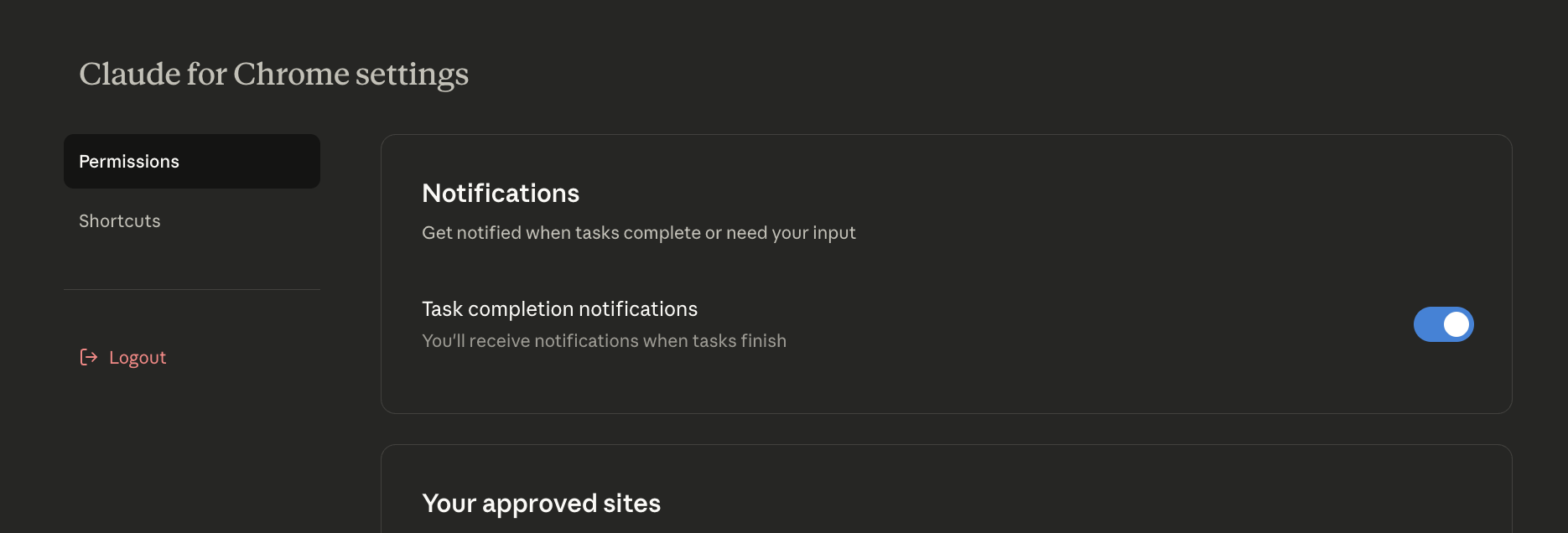Click the Logout arrow icon
Viewport: 1568px width, 533px height.
[x=89, y=358]
